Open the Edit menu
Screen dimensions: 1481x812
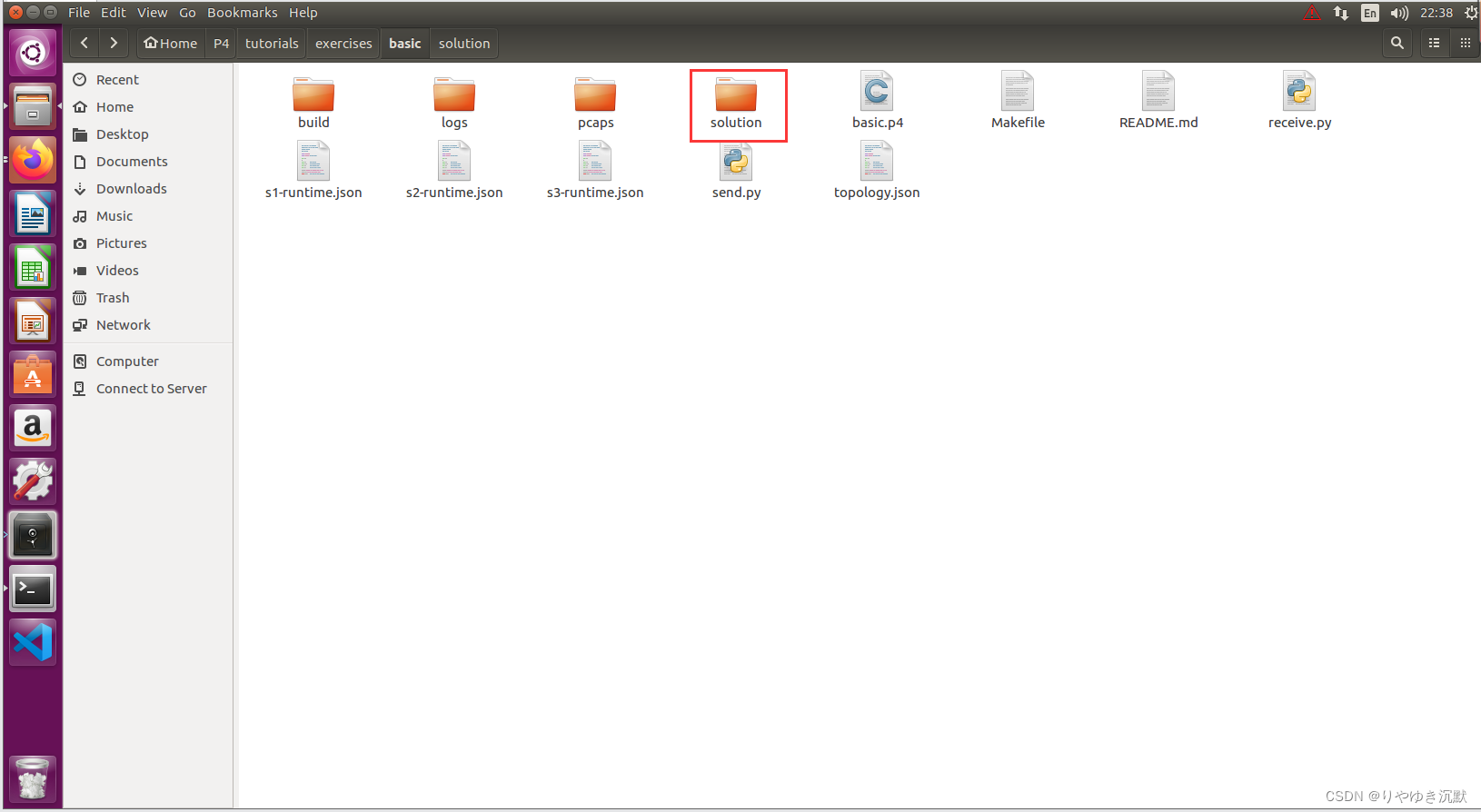(114, 13)
